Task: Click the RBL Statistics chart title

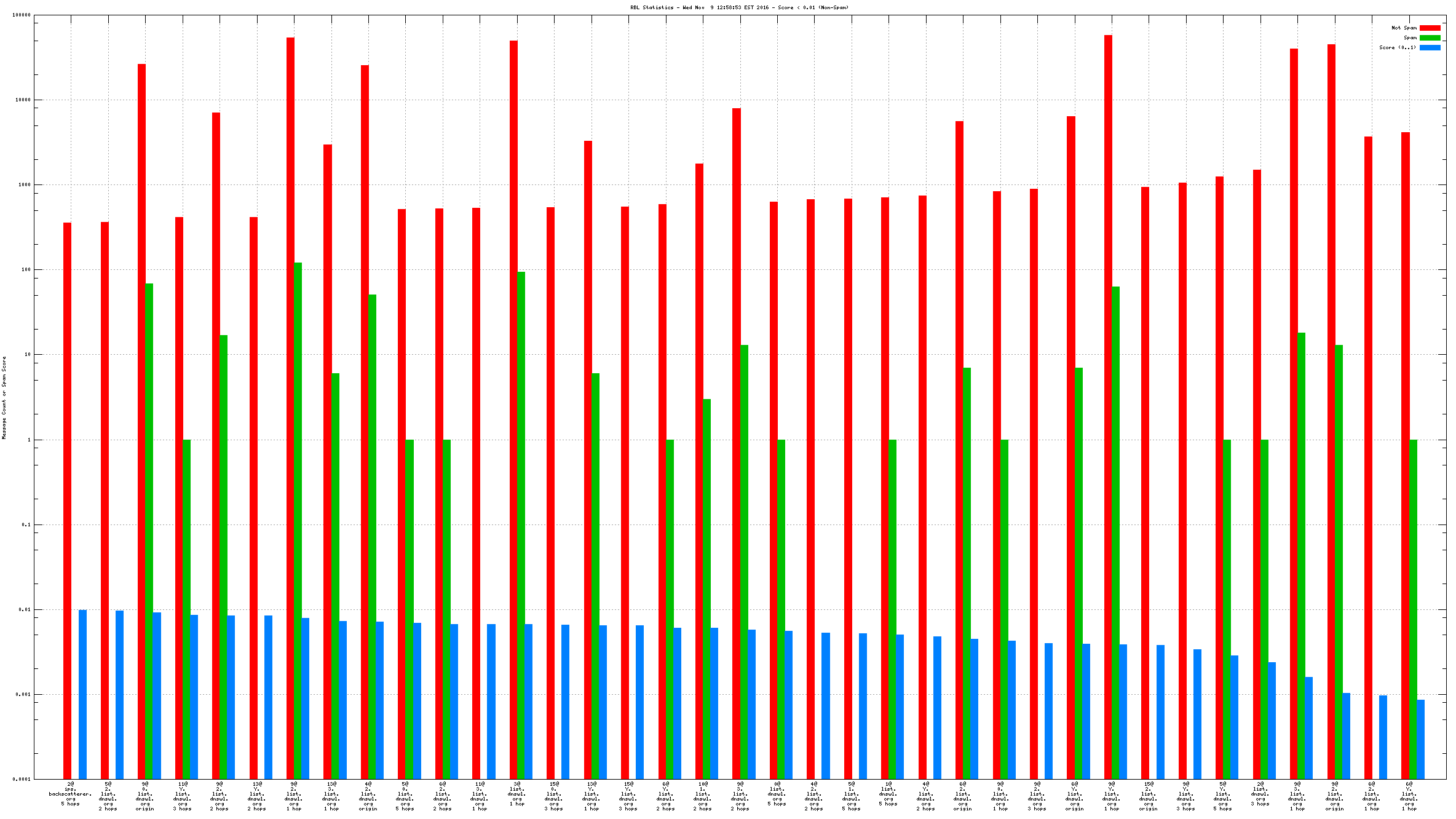Action: click(x=739, y=7)
